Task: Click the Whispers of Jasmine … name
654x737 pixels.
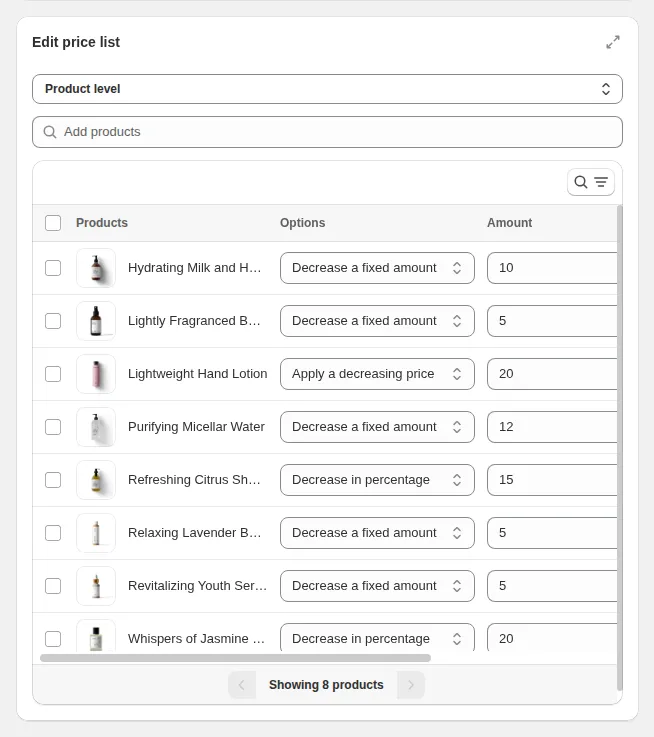Action: 196,639
